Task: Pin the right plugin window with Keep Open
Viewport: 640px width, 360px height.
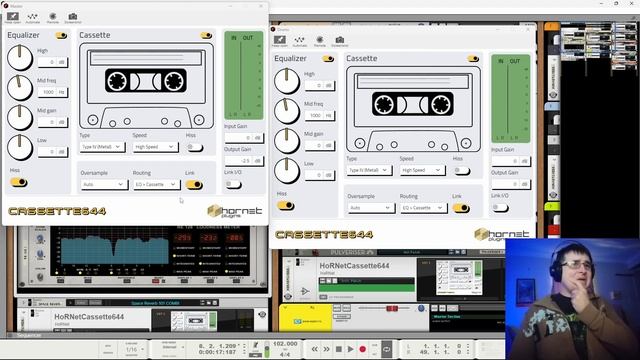Action: [x=280, y=41]
